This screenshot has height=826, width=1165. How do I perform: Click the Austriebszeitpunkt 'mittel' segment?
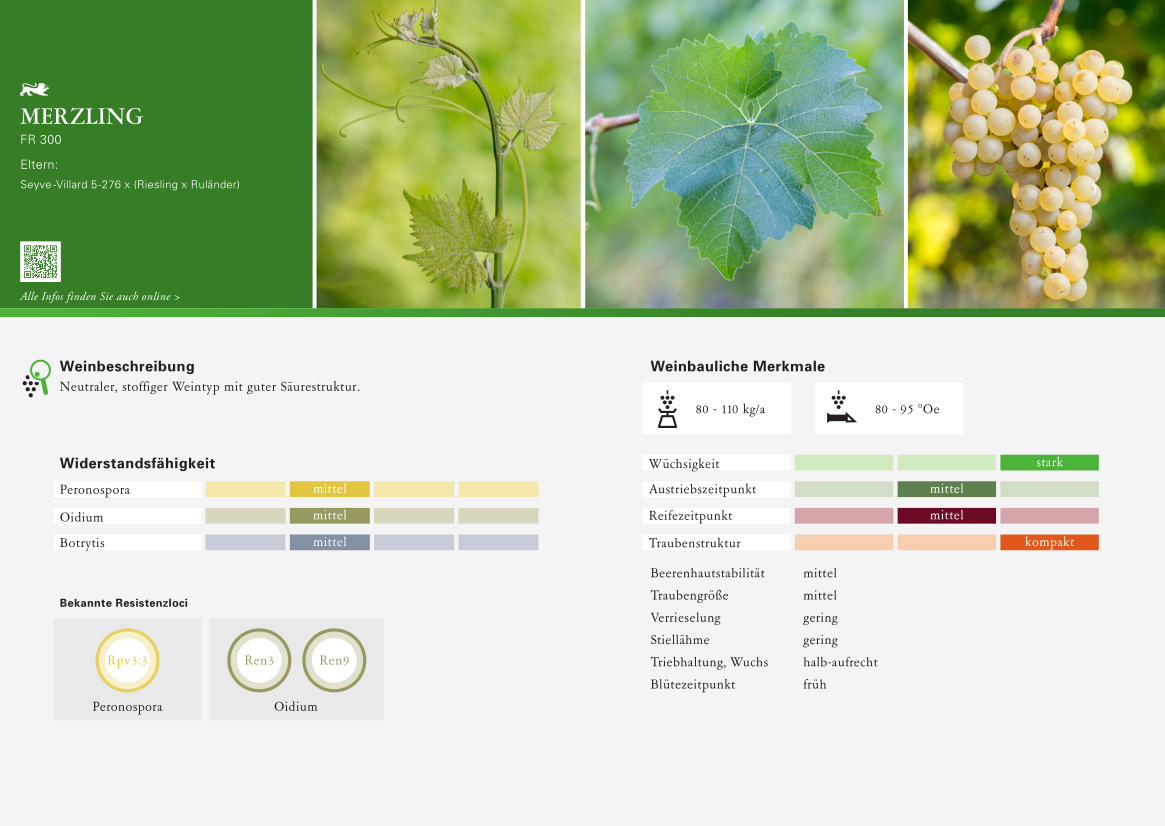pyautogui.click(x=946, y=489)
